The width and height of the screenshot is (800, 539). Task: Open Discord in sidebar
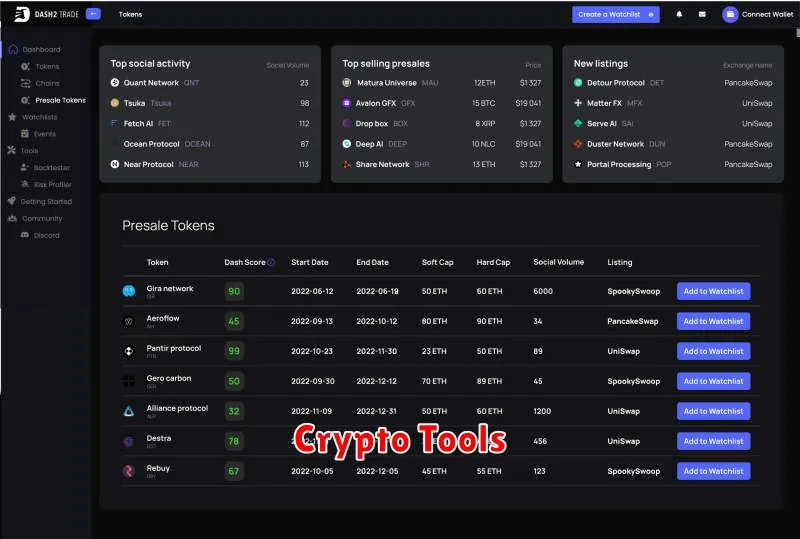pos(40,235)
